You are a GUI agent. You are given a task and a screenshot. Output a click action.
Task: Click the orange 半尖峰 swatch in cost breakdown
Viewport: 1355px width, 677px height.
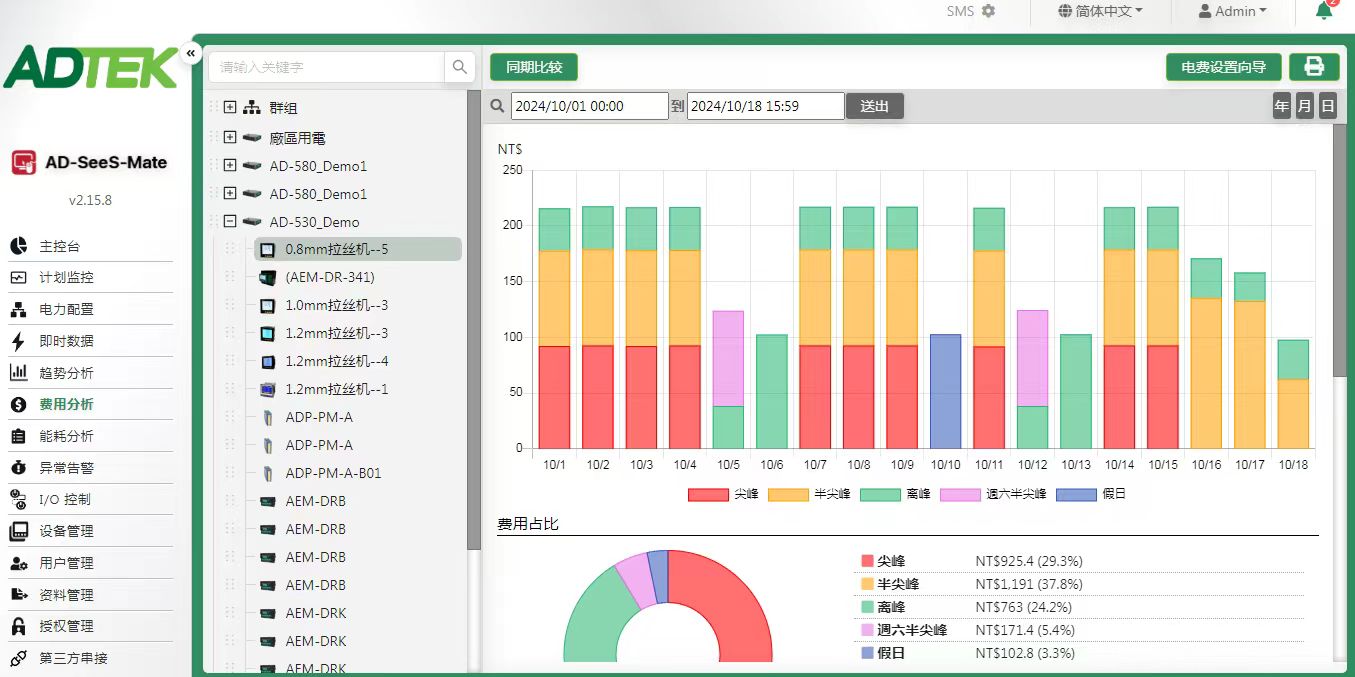click(867, 584)
